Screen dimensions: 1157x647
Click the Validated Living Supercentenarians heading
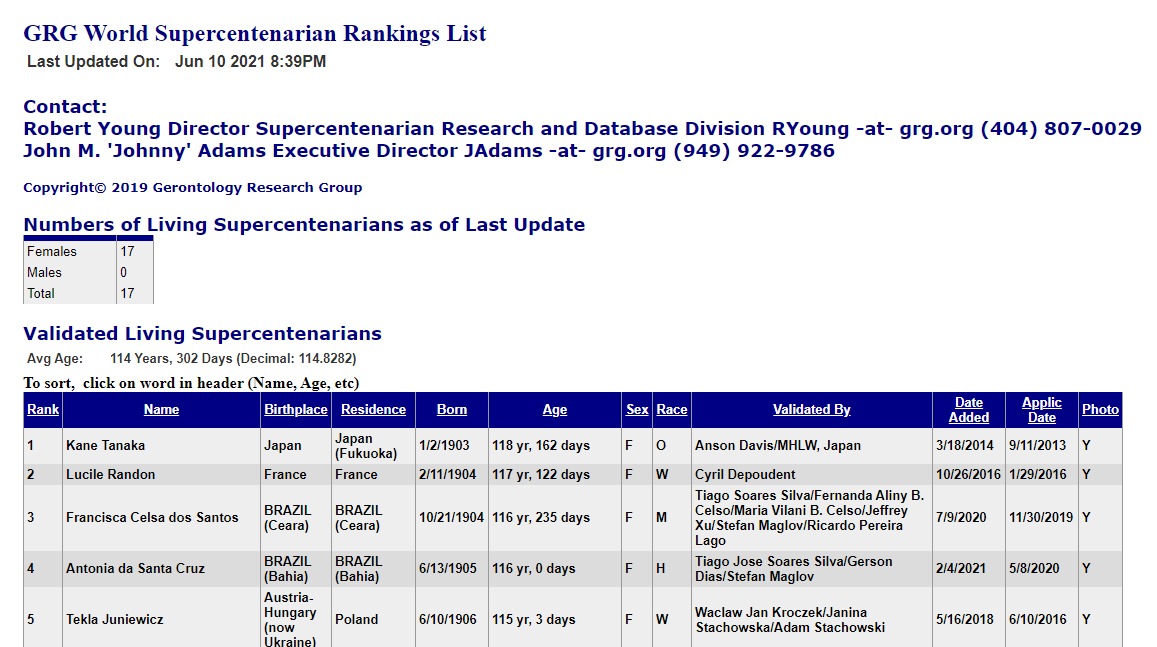click(x=202, y=334)
